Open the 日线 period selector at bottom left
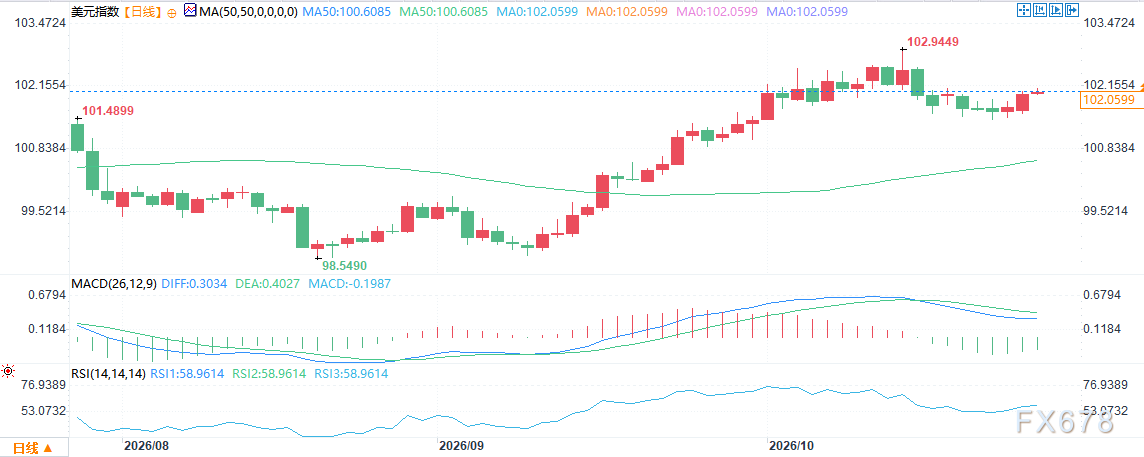1144x457 pixels. pyautogui.click(x=34, y=448)
